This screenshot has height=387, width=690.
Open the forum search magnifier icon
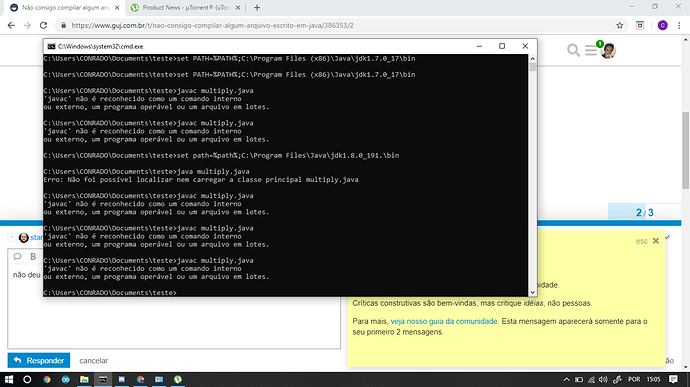point(573,51)
